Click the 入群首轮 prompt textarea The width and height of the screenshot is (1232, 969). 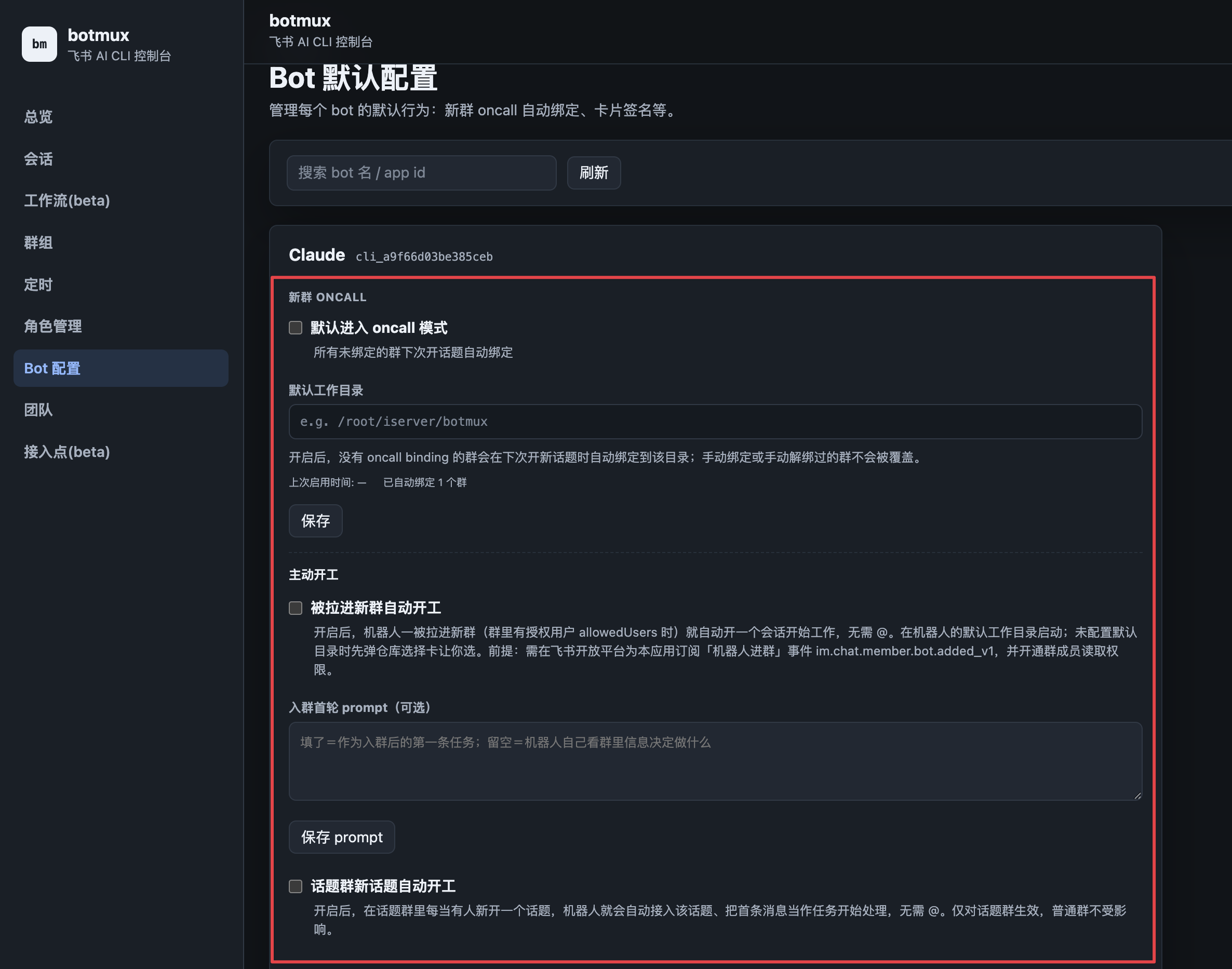715,761
